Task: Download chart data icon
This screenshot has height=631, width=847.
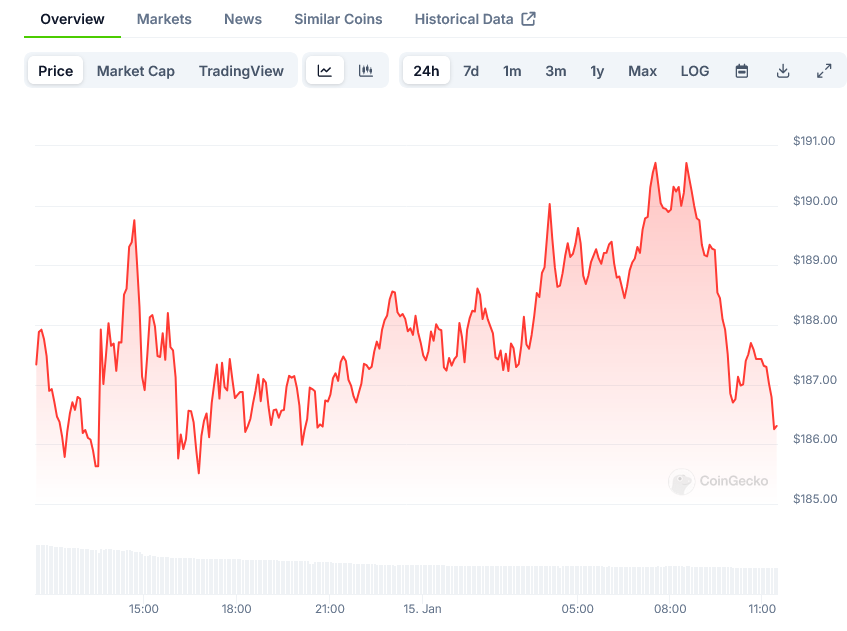Action: point(783,71)
